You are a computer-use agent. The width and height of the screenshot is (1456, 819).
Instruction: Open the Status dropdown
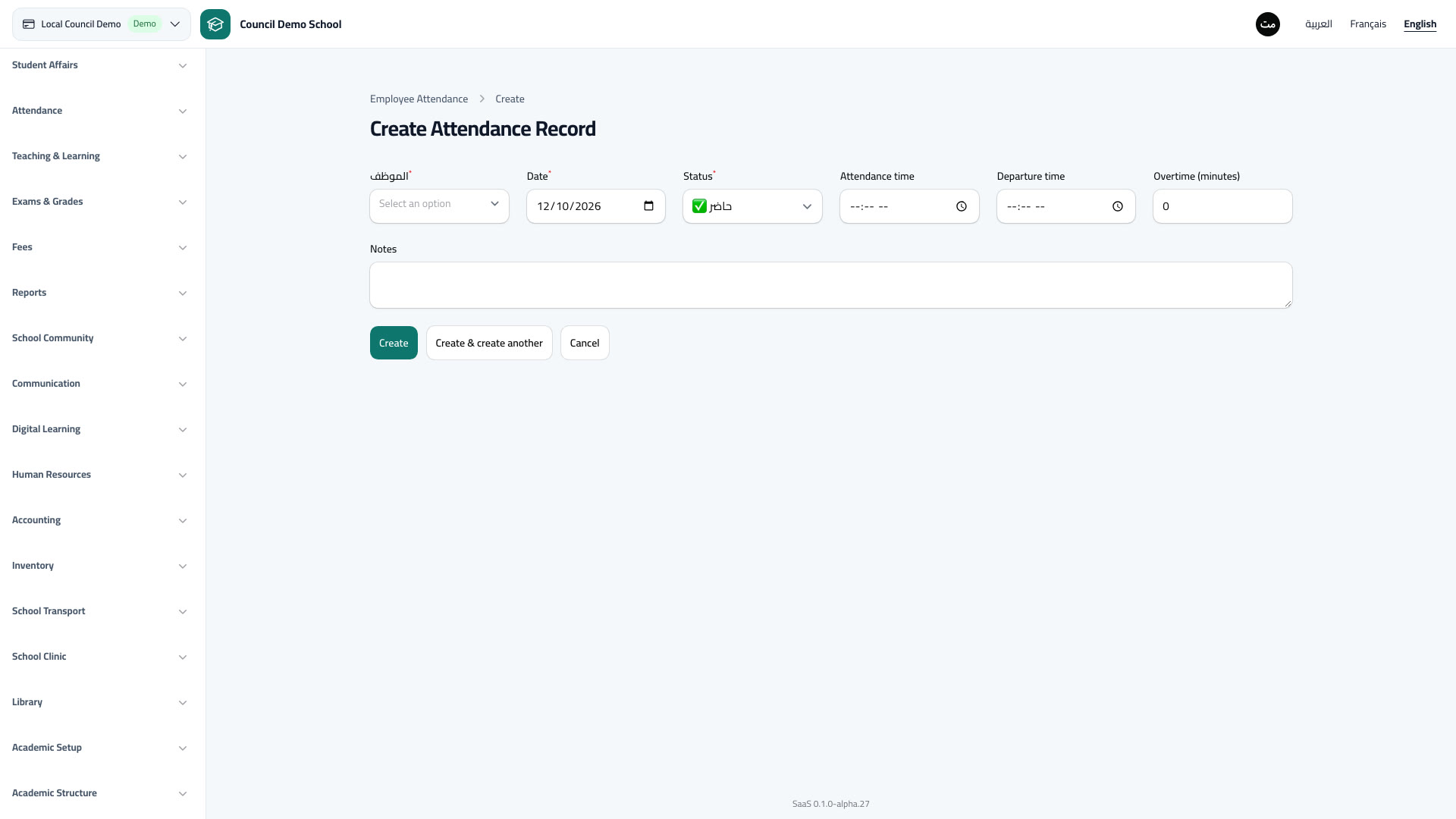(752, 206)
